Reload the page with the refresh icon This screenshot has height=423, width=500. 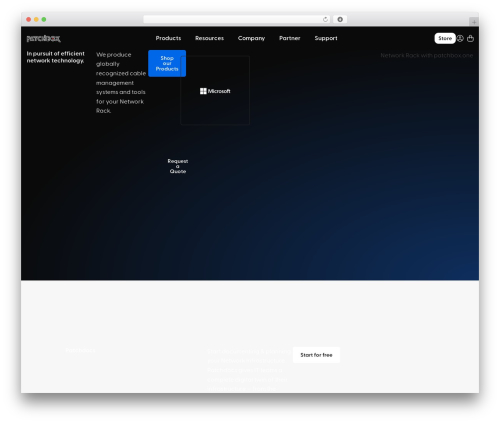pyautogui.click(x=325, y=19)
